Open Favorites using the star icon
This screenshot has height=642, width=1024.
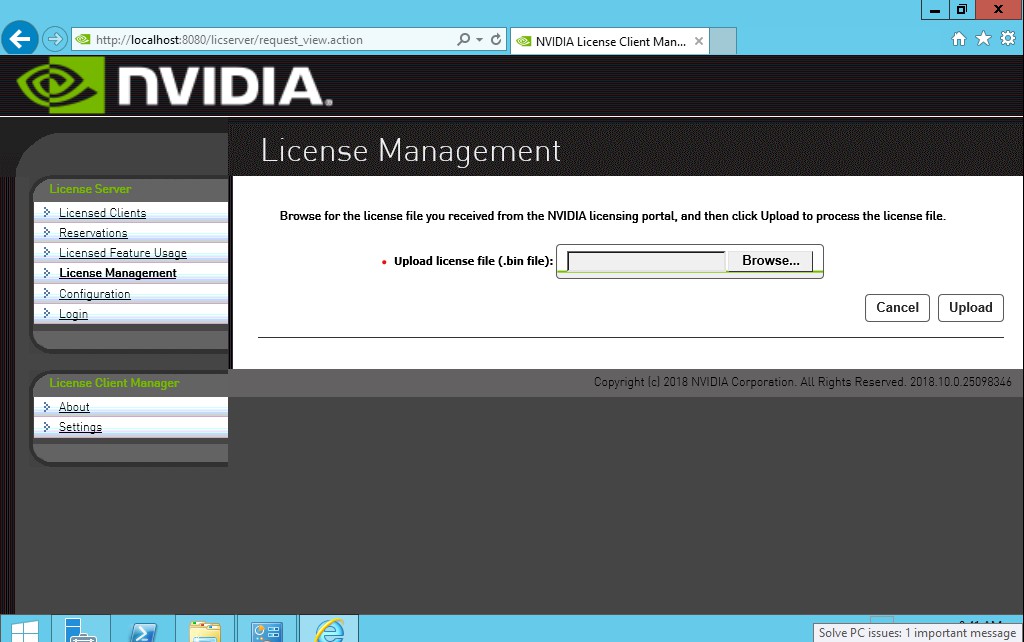coord(983,39)
